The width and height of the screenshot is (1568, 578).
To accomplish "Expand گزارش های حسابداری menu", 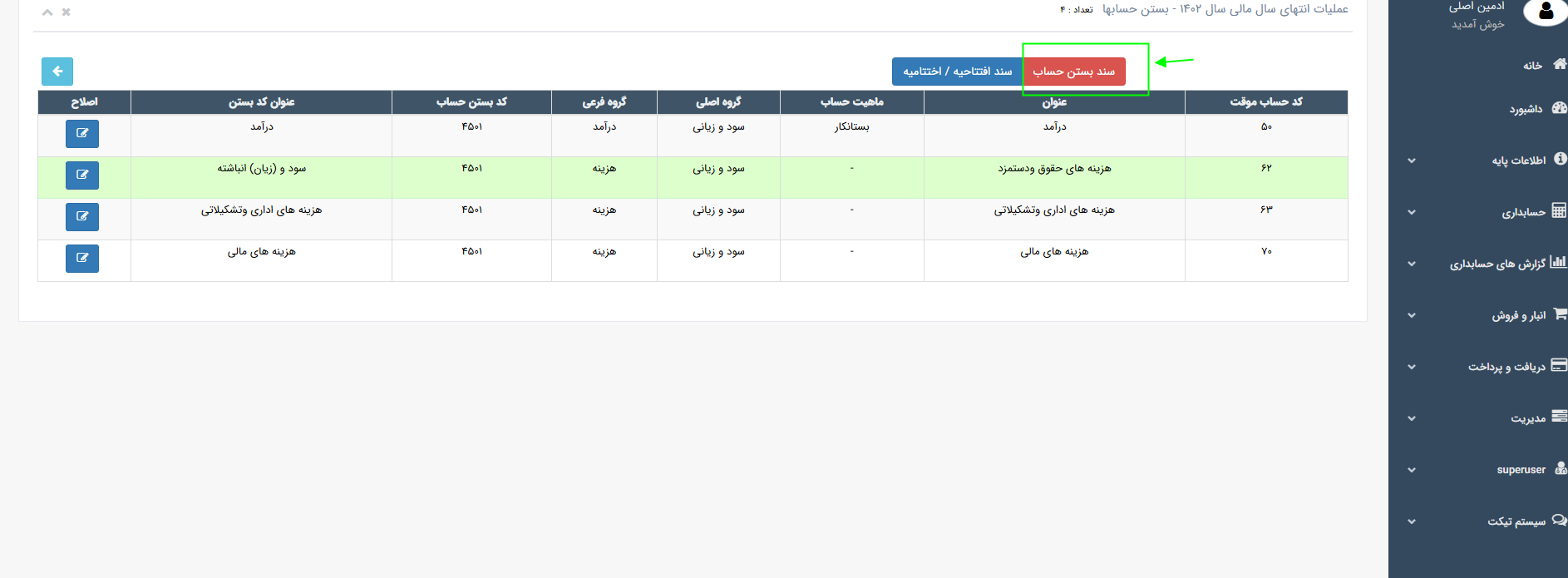I will 1497,264.
